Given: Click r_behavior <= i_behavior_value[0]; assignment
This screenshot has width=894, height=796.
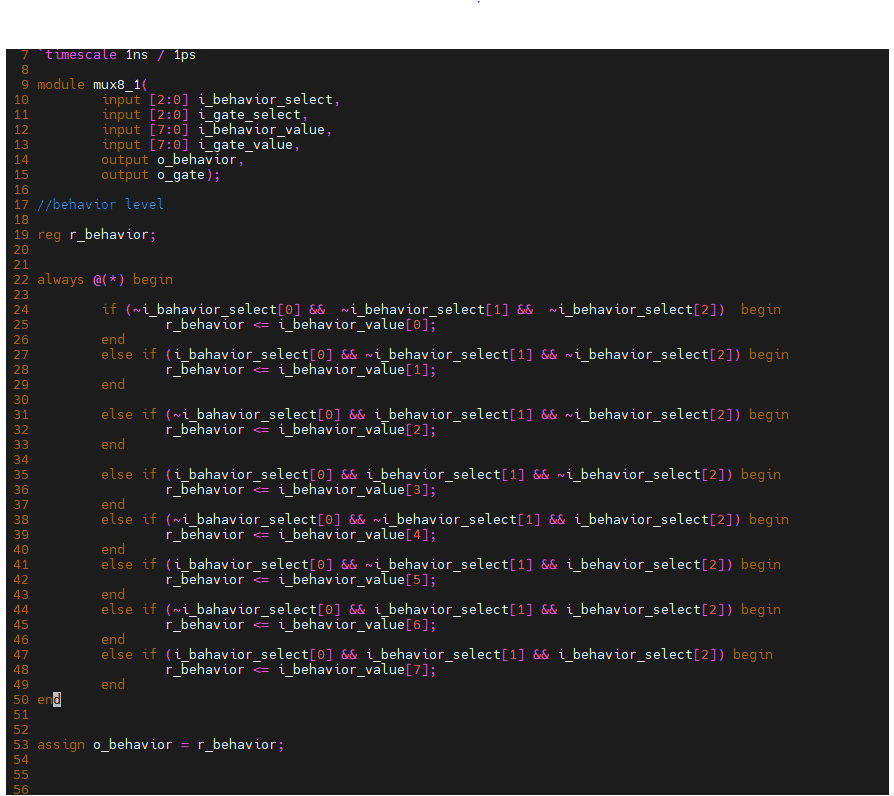Looking at the screenshot, I should coord(301,324).
